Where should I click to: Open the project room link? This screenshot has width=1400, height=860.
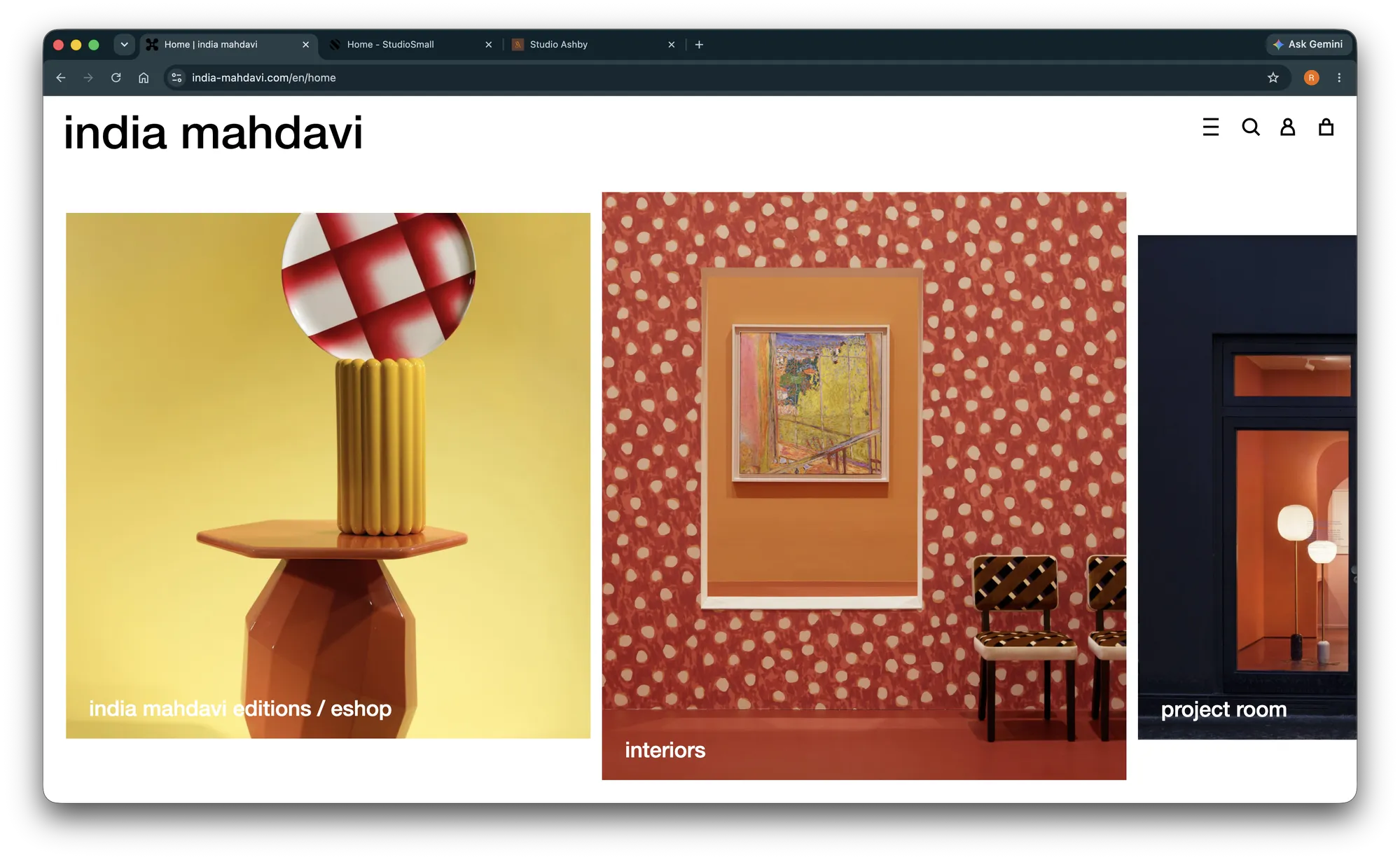point(1224,709)
